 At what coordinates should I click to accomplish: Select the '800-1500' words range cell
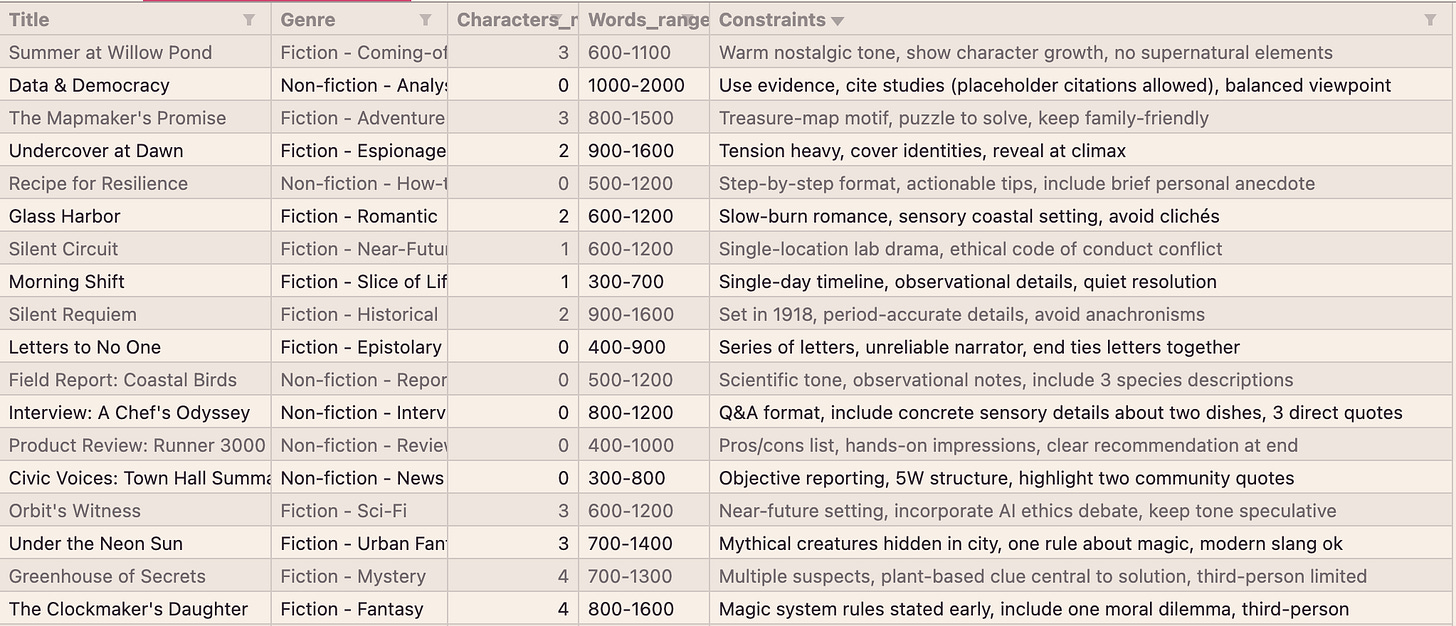tap(645, 118)
